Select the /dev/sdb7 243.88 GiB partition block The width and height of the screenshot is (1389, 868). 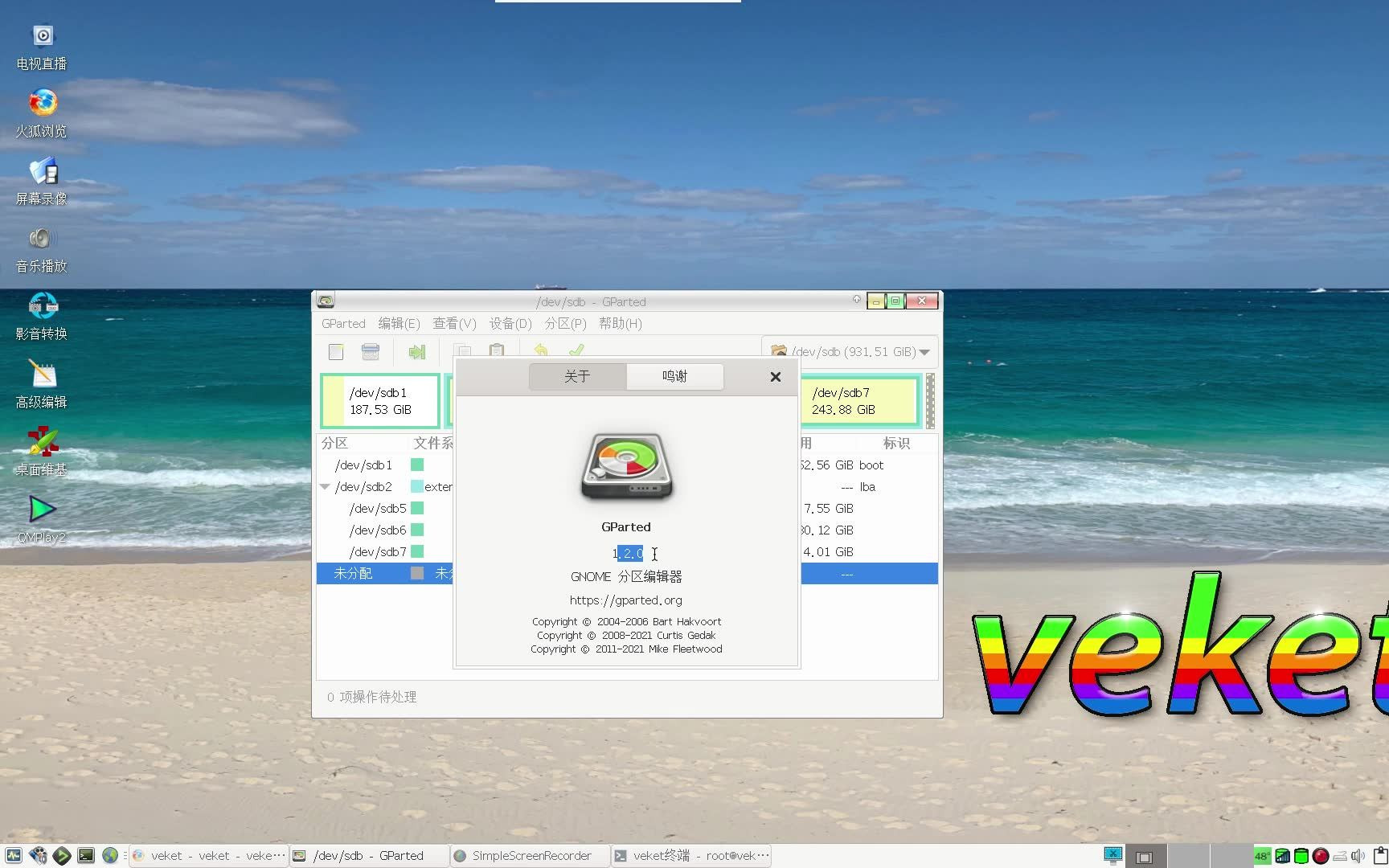pyautogui.click(x=860, y=401)
